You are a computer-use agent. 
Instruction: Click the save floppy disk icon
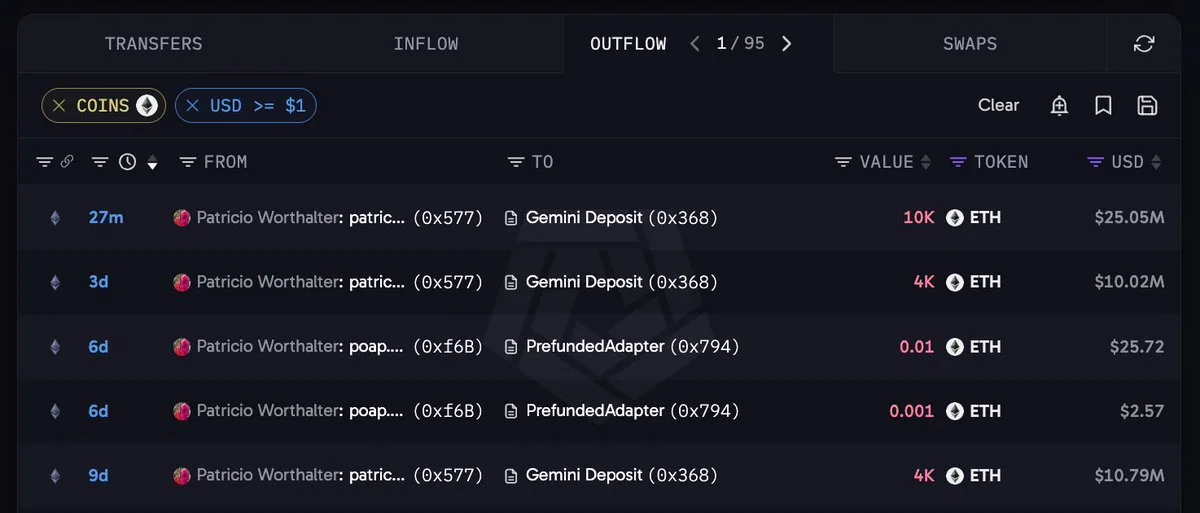[1148, 106]
